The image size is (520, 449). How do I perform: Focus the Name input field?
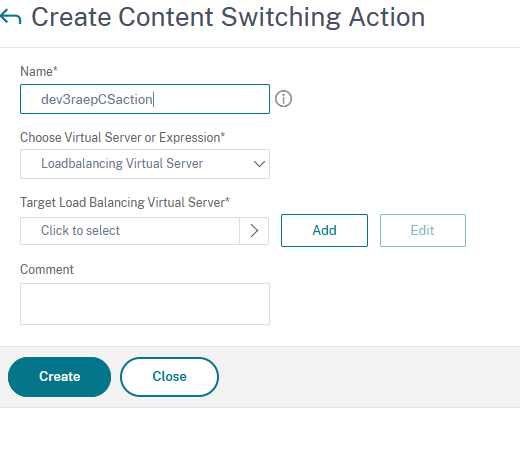(x=145, y=99)
